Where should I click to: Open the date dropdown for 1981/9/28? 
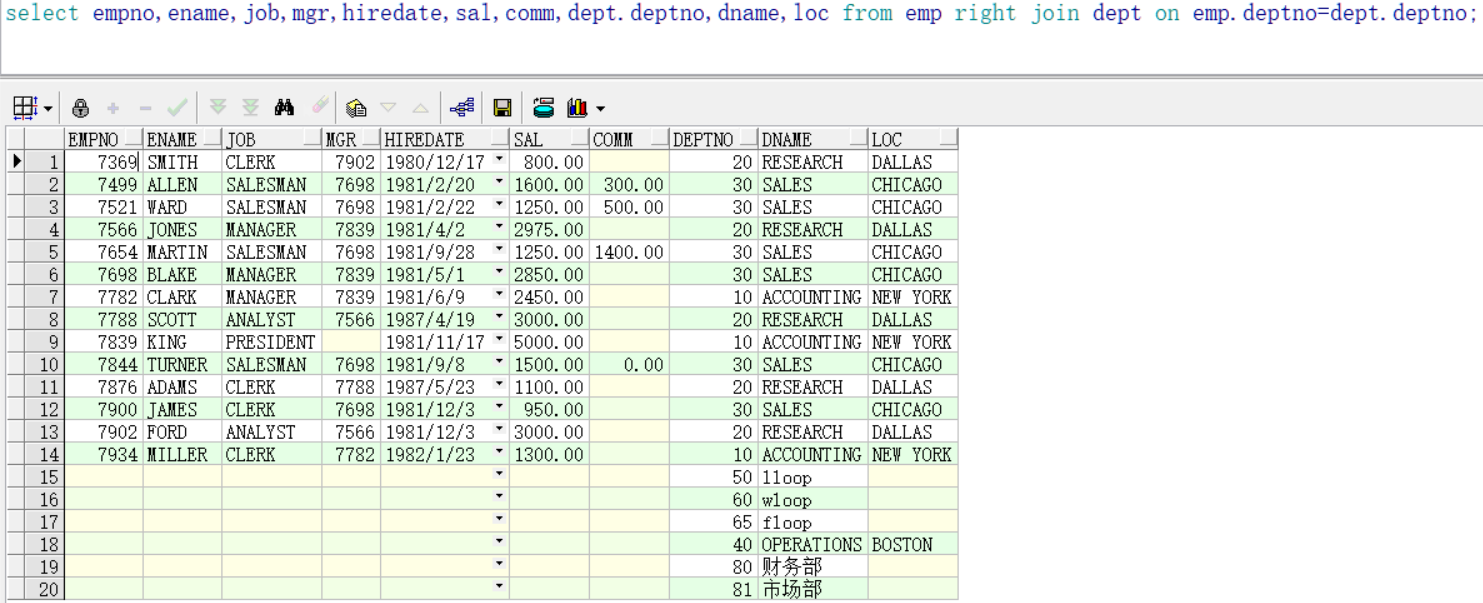500,252
